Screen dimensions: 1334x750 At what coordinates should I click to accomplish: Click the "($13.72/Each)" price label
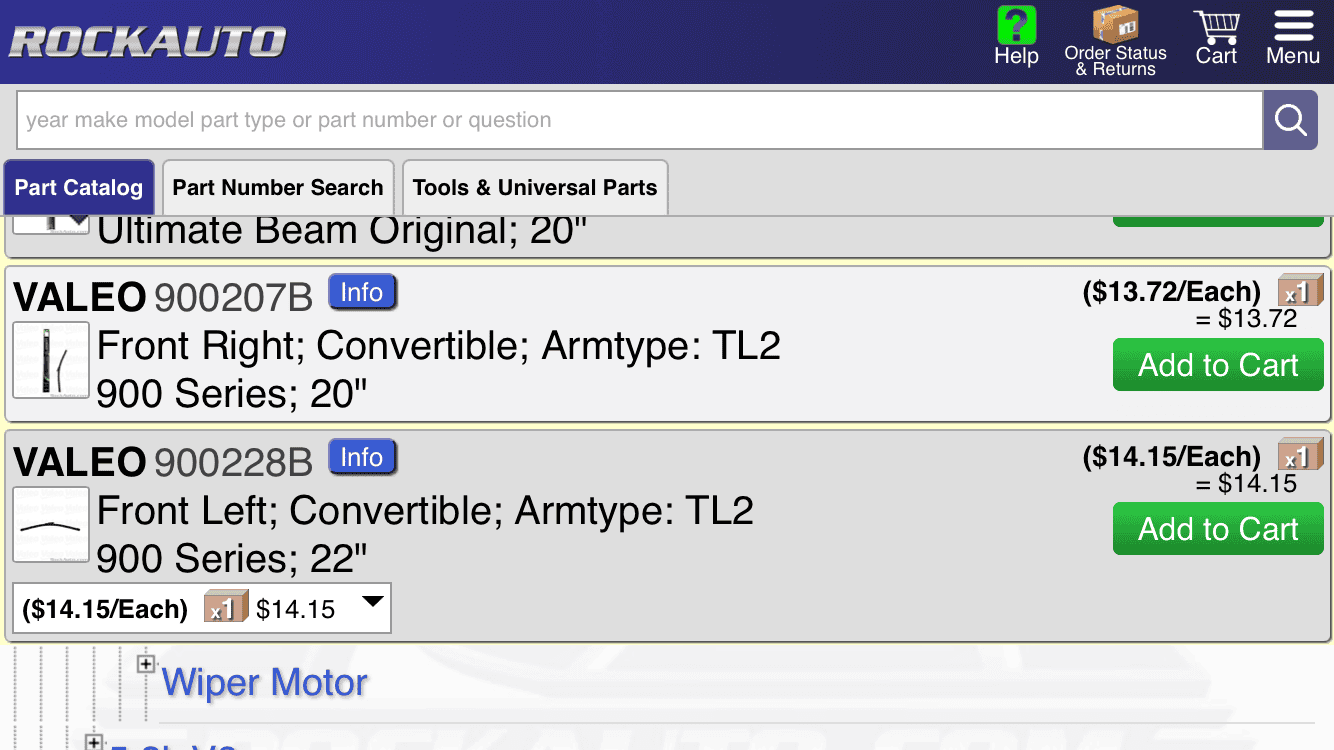click(x=1172, y=292)
